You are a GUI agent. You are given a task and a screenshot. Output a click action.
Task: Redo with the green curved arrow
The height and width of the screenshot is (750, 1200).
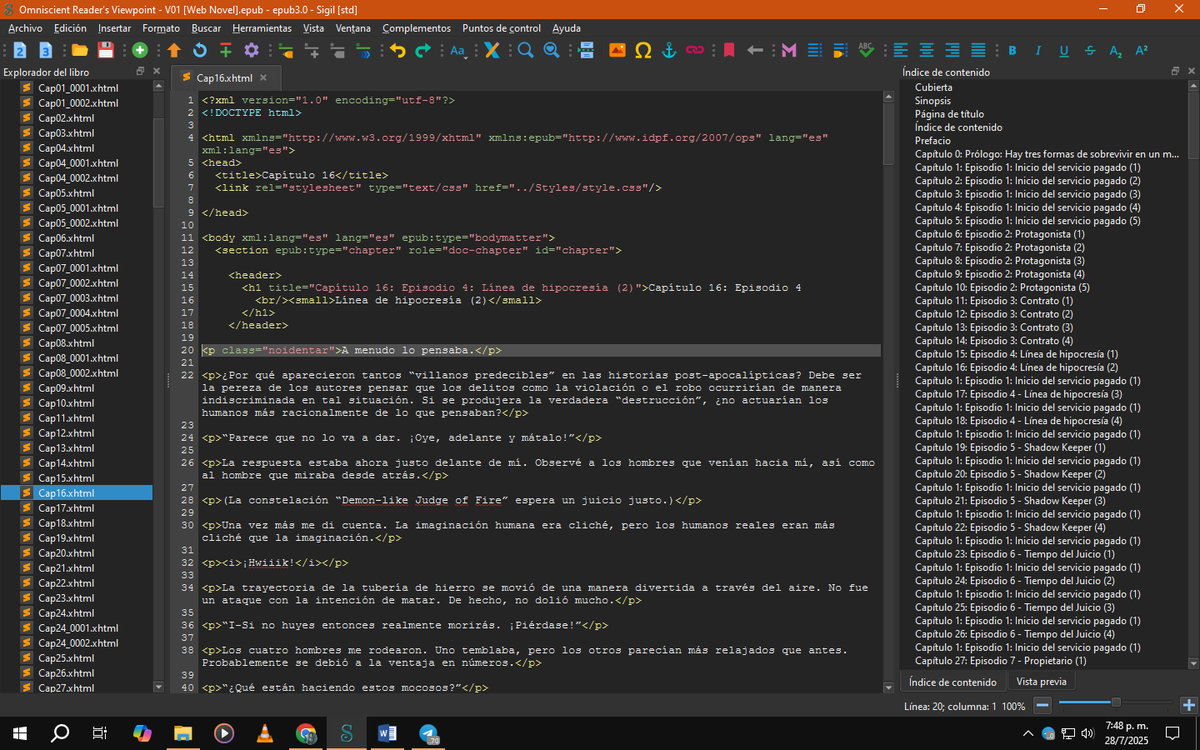point(424,50)
